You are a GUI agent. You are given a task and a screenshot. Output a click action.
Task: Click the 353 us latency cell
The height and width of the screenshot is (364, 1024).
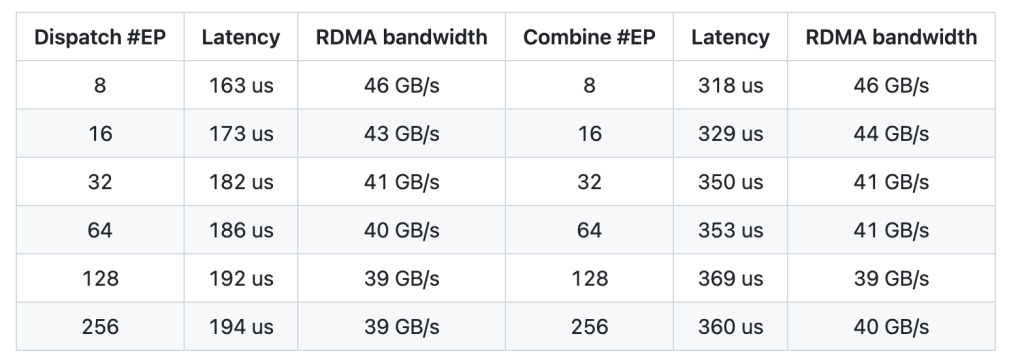[x=730, y=230]
